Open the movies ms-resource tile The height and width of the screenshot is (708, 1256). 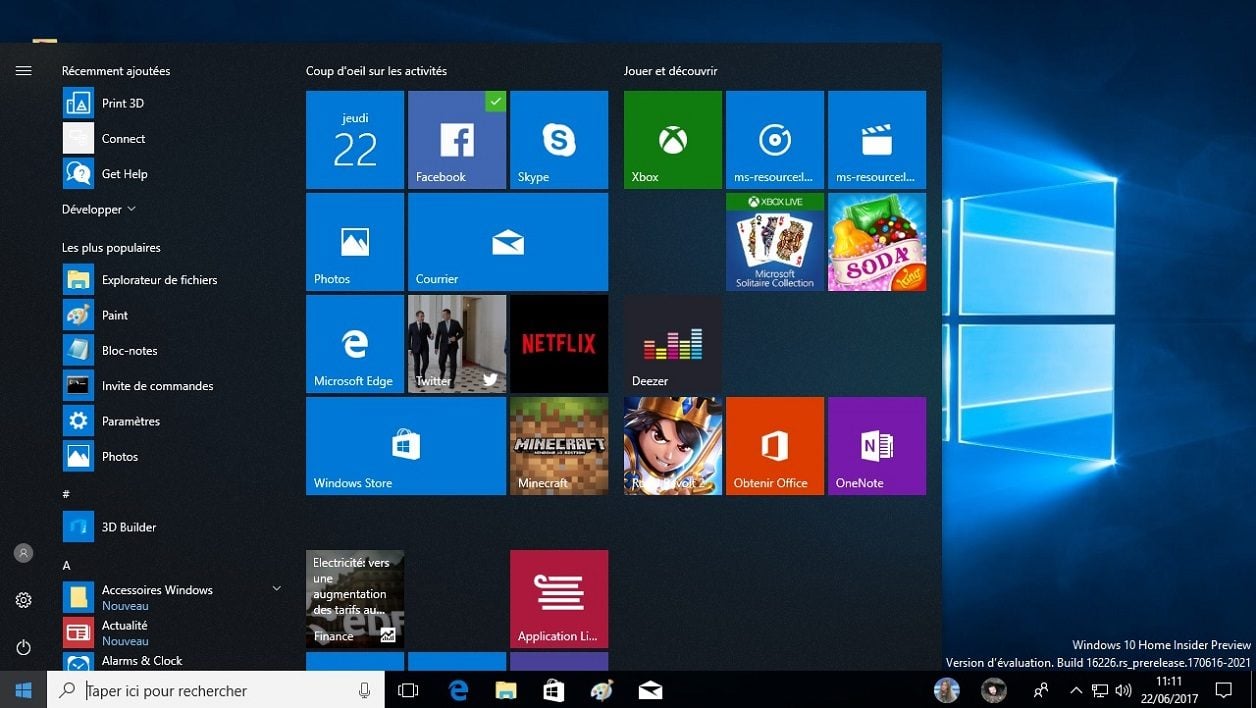pos(877,140)
